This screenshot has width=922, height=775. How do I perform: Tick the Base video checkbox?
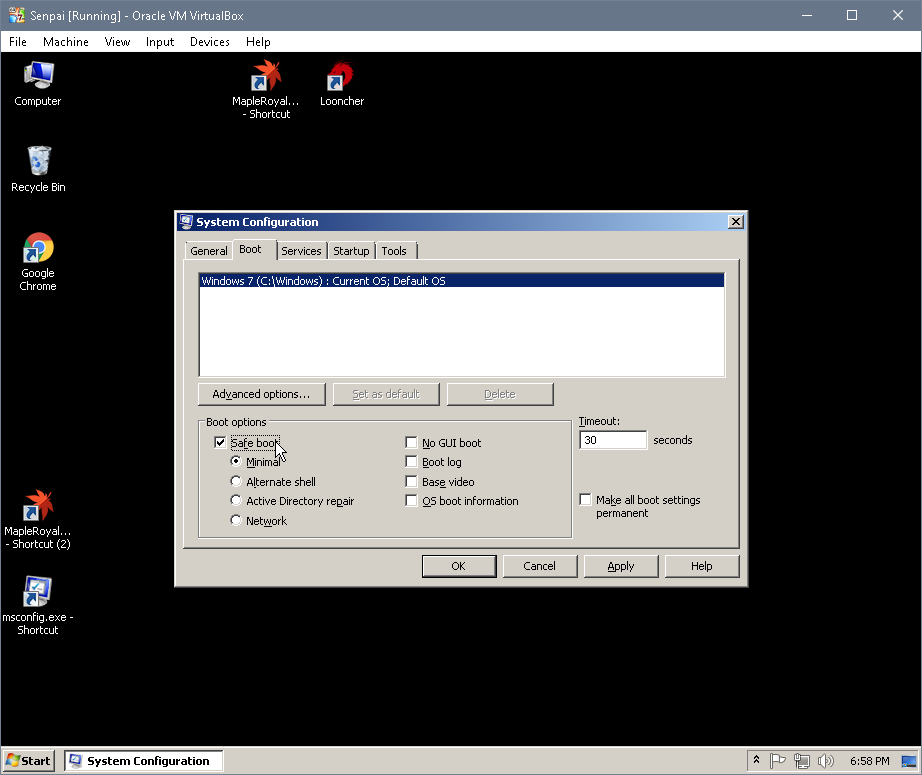click(x=411, y=482)
